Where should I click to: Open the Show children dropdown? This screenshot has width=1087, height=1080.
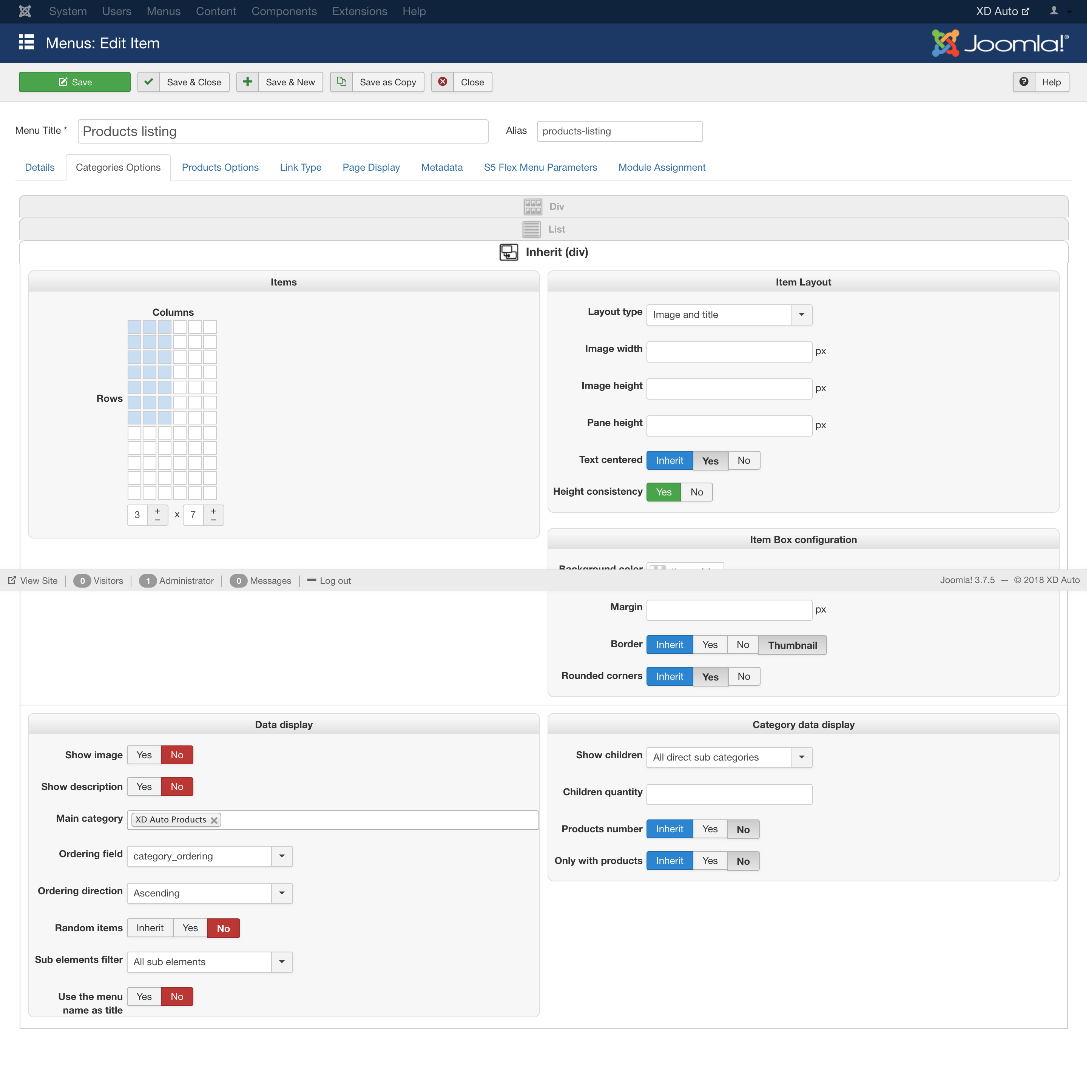point(729,758)
